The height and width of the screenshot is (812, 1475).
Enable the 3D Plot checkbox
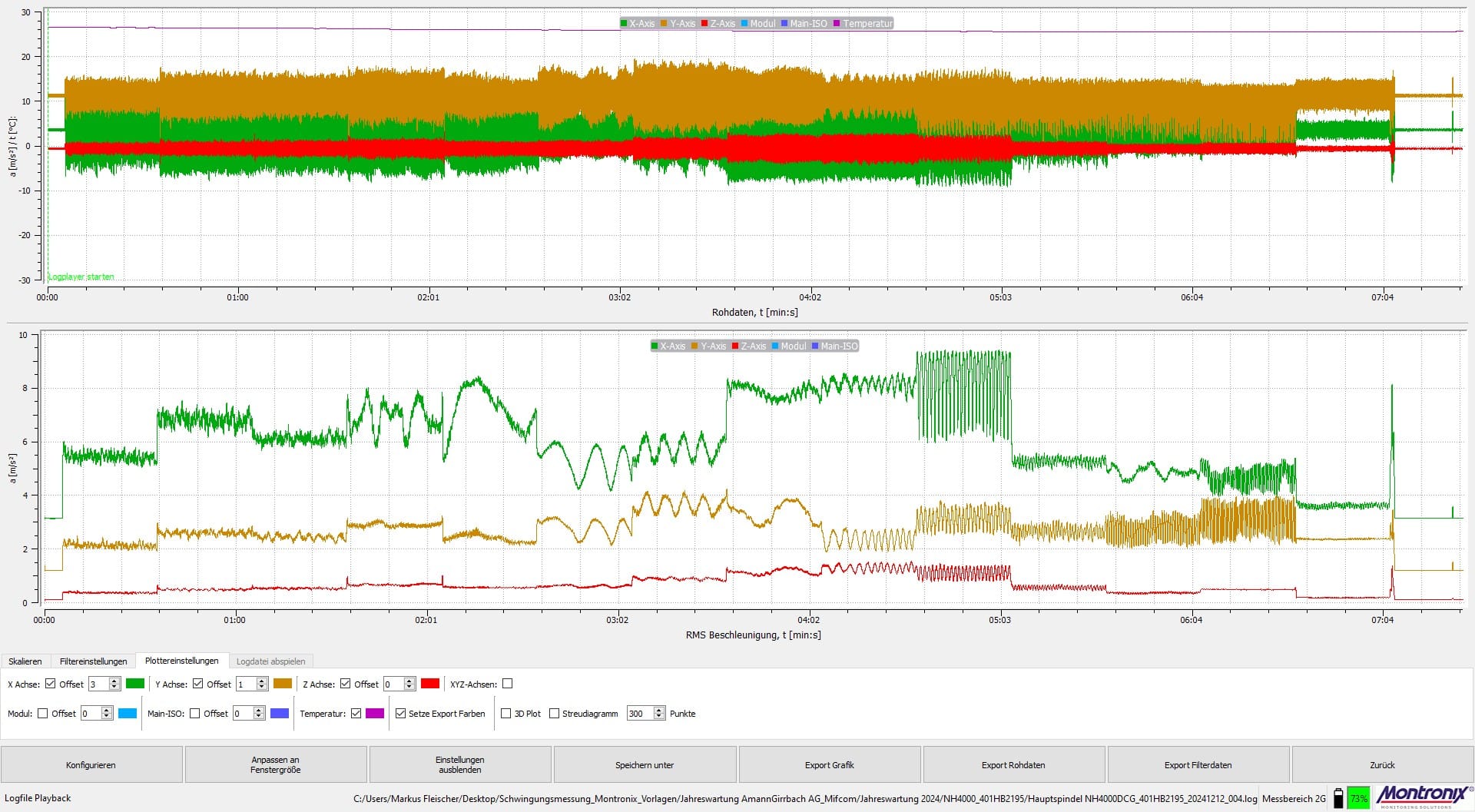505,714
